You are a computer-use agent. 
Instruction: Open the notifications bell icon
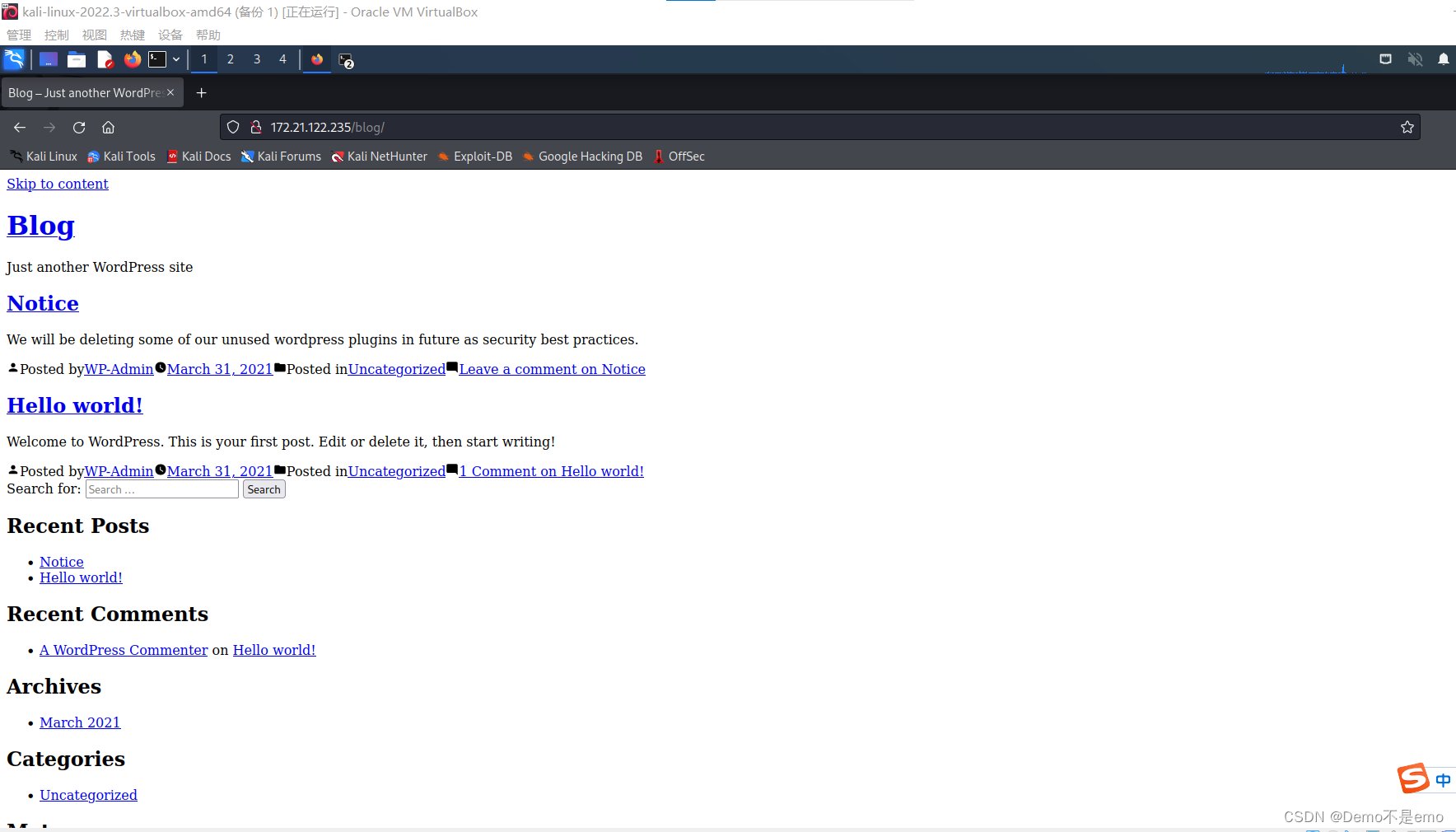coord(1444,59)
